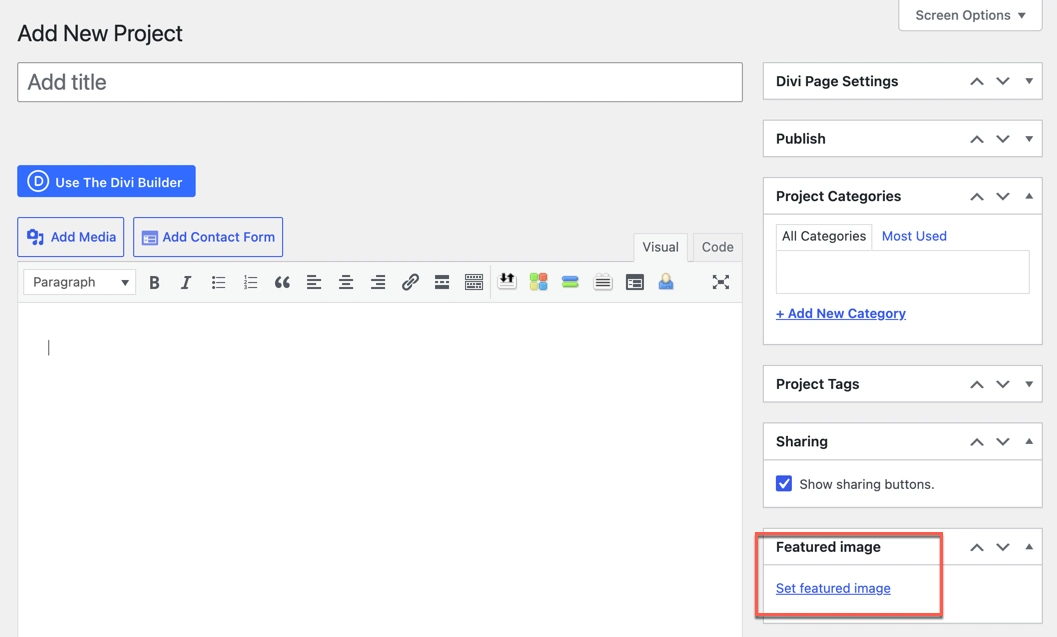Click the Project Categories panel title
1057x637 pixels.
point(839,196)
